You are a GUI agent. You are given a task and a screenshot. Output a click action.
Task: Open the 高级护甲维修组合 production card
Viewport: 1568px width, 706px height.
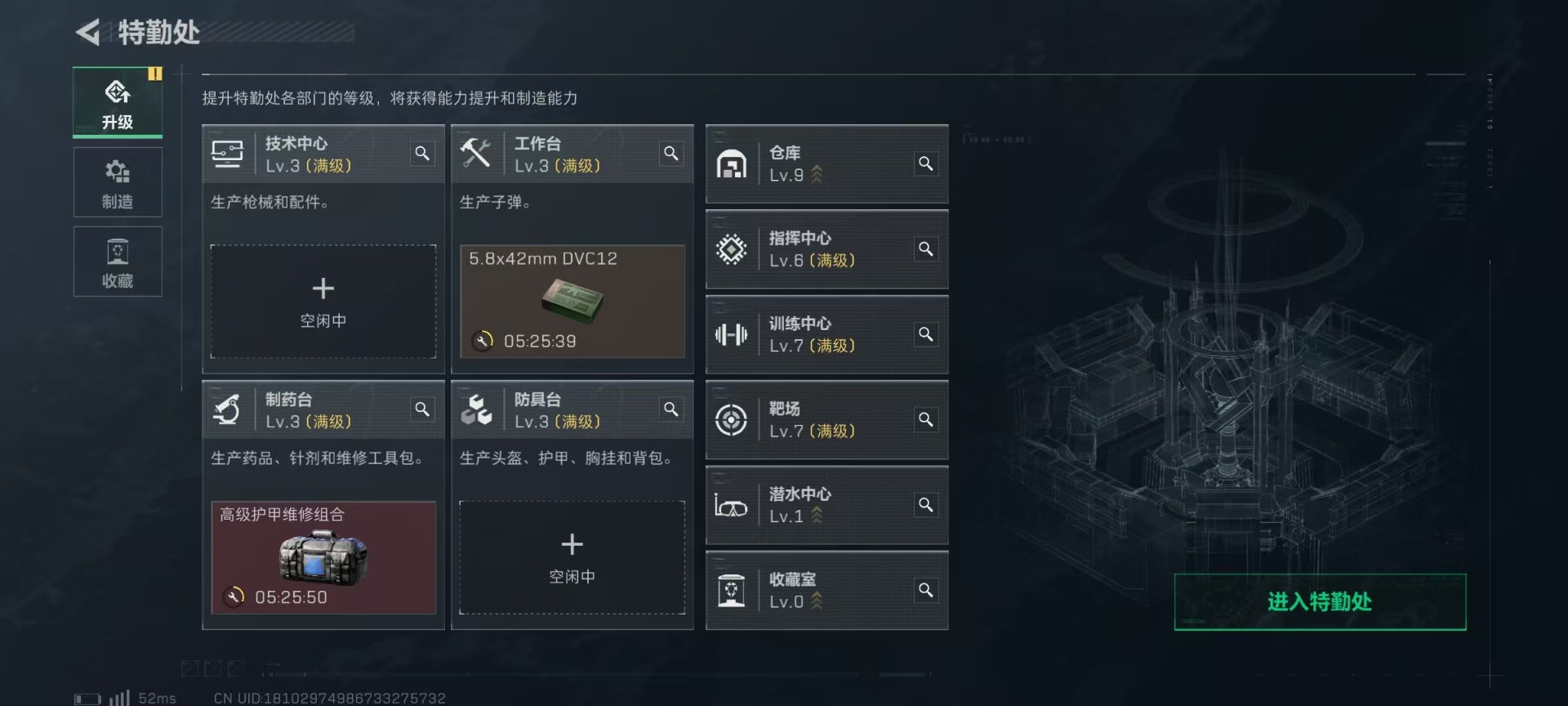(323, 557)
